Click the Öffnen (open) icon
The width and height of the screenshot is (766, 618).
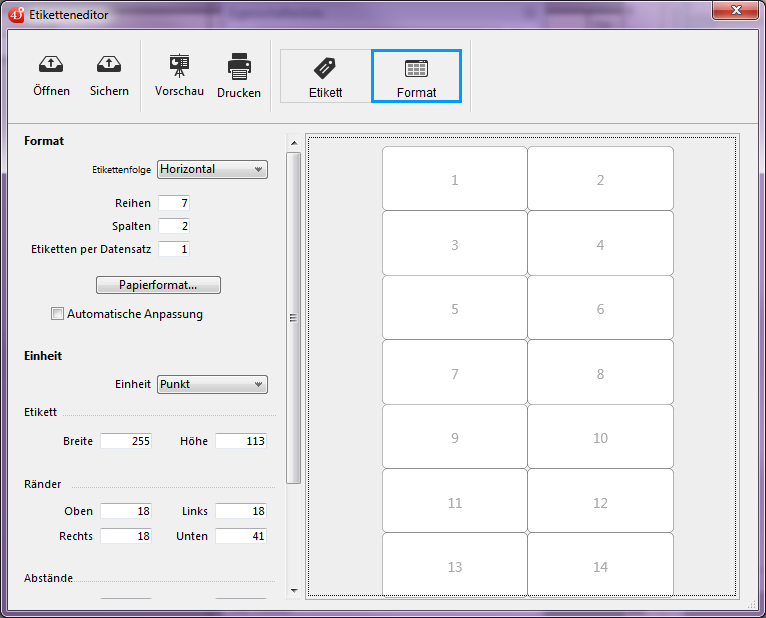[x=51, y=66]
